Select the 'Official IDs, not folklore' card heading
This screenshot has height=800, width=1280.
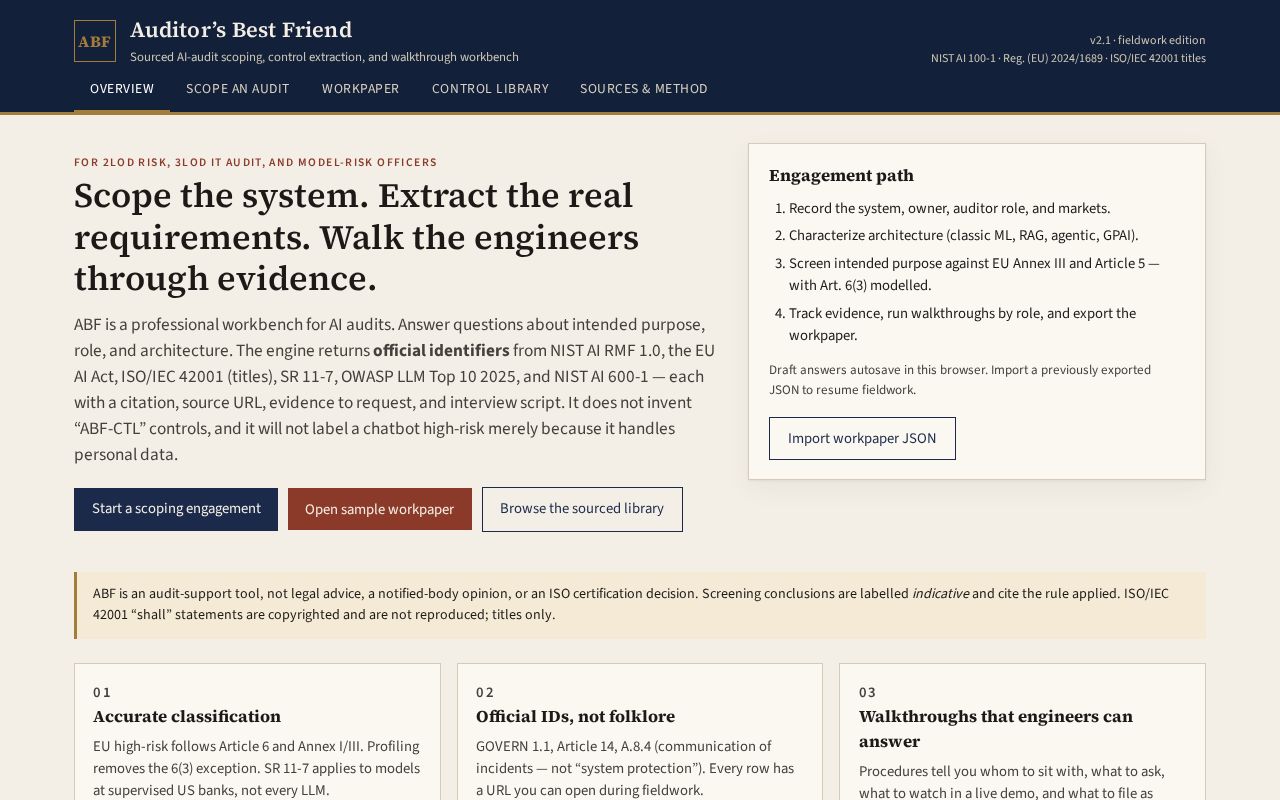(x=575, y=717)
